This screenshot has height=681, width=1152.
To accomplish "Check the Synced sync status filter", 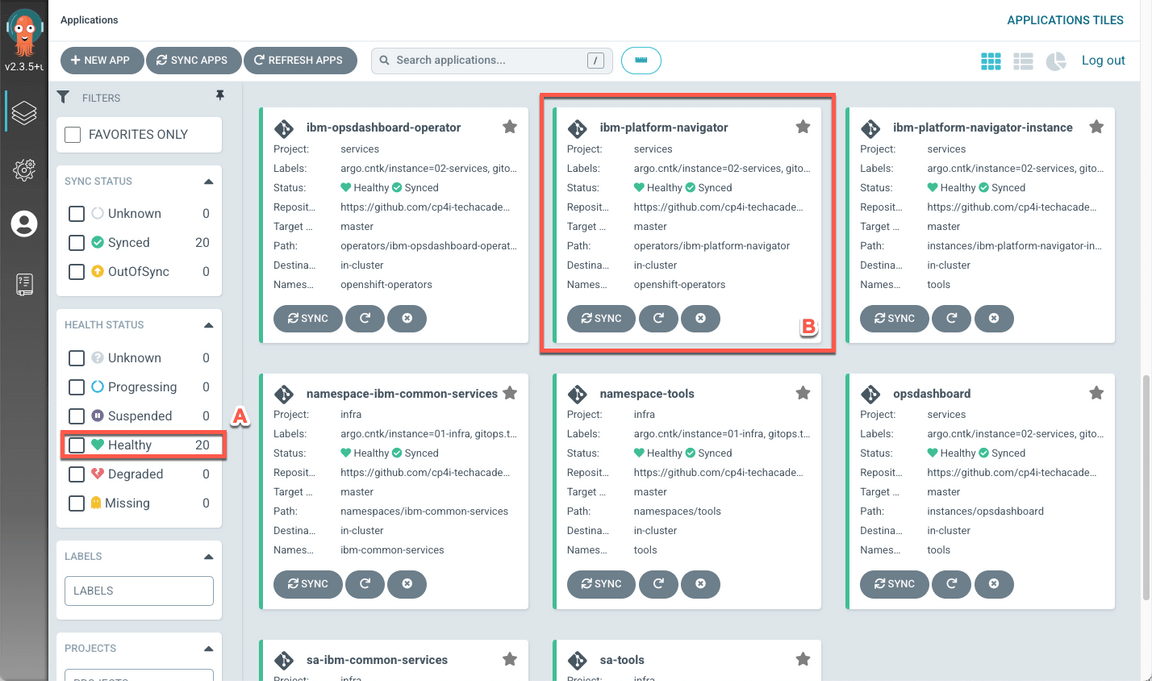I will tap(77, 243).
